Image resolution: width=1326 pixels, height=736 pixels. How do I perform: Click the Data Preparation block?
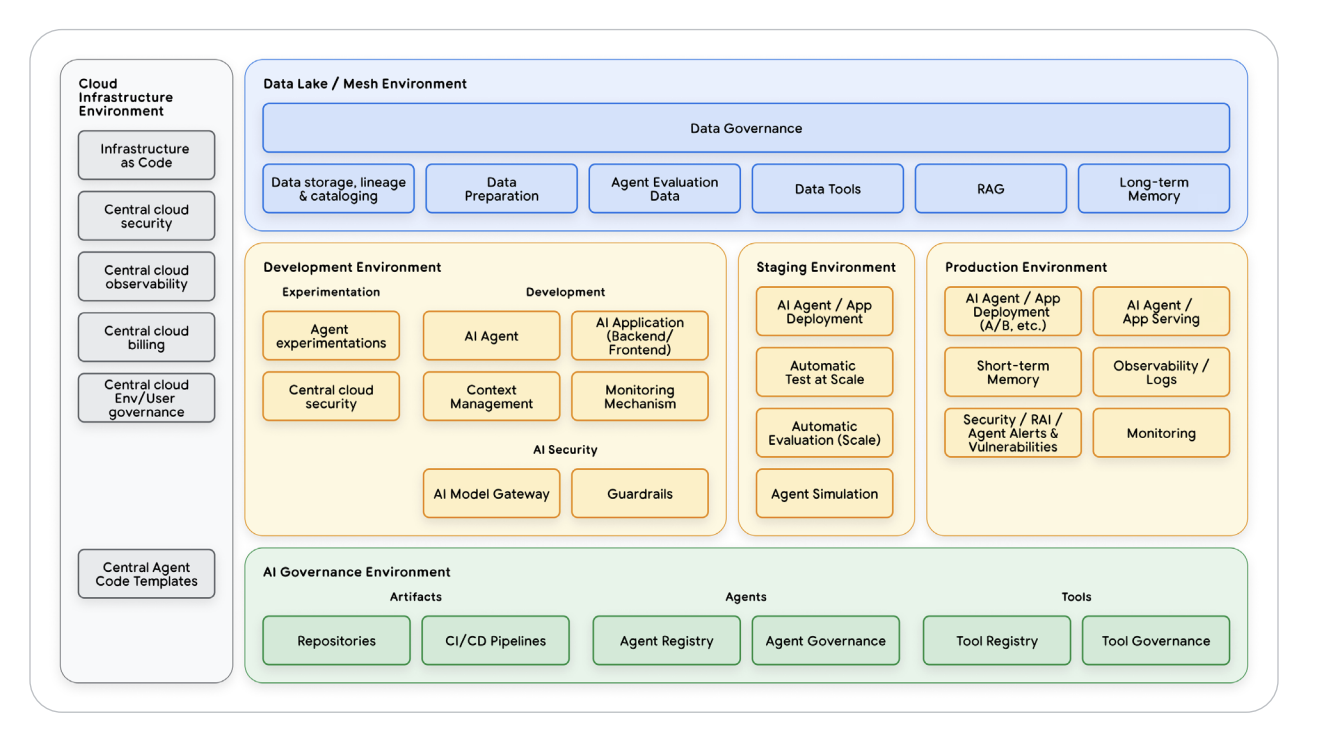pyautogui.click(x=501, y=188)
